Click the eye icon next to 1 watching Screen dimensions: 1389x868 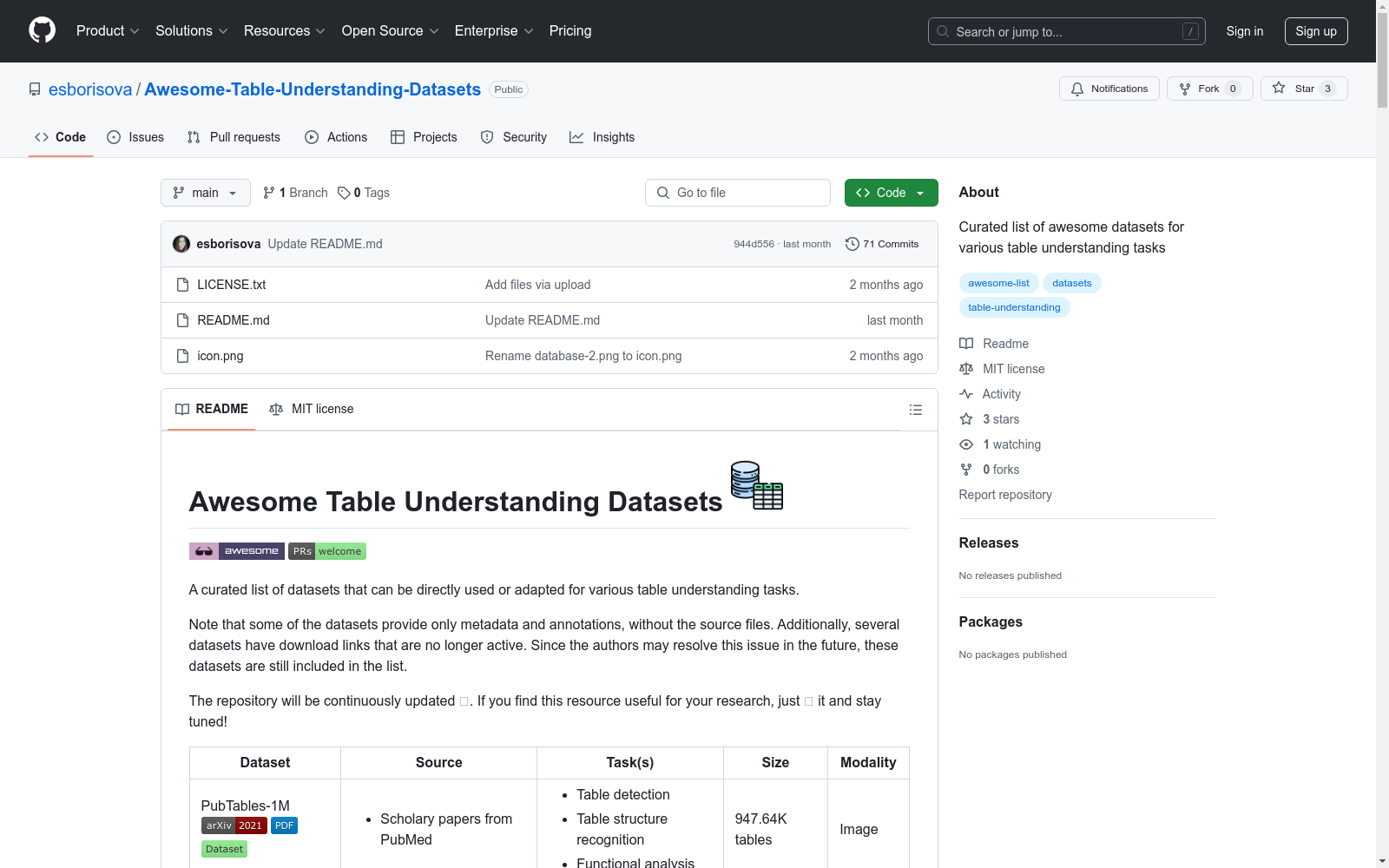tap(965, 444)
